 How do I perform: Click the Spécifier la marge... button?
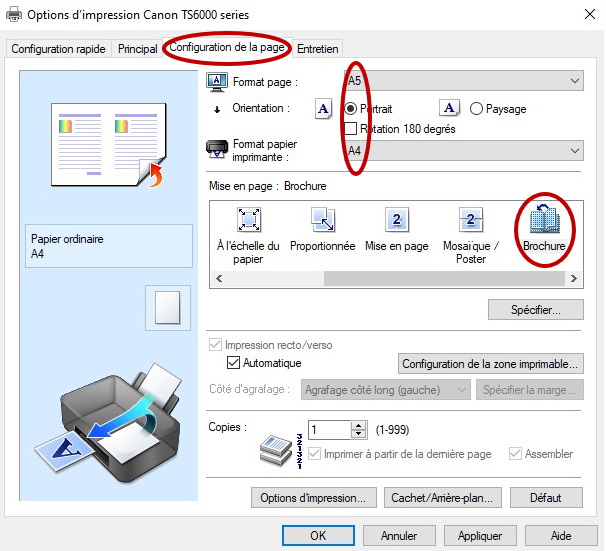[530, 389]
